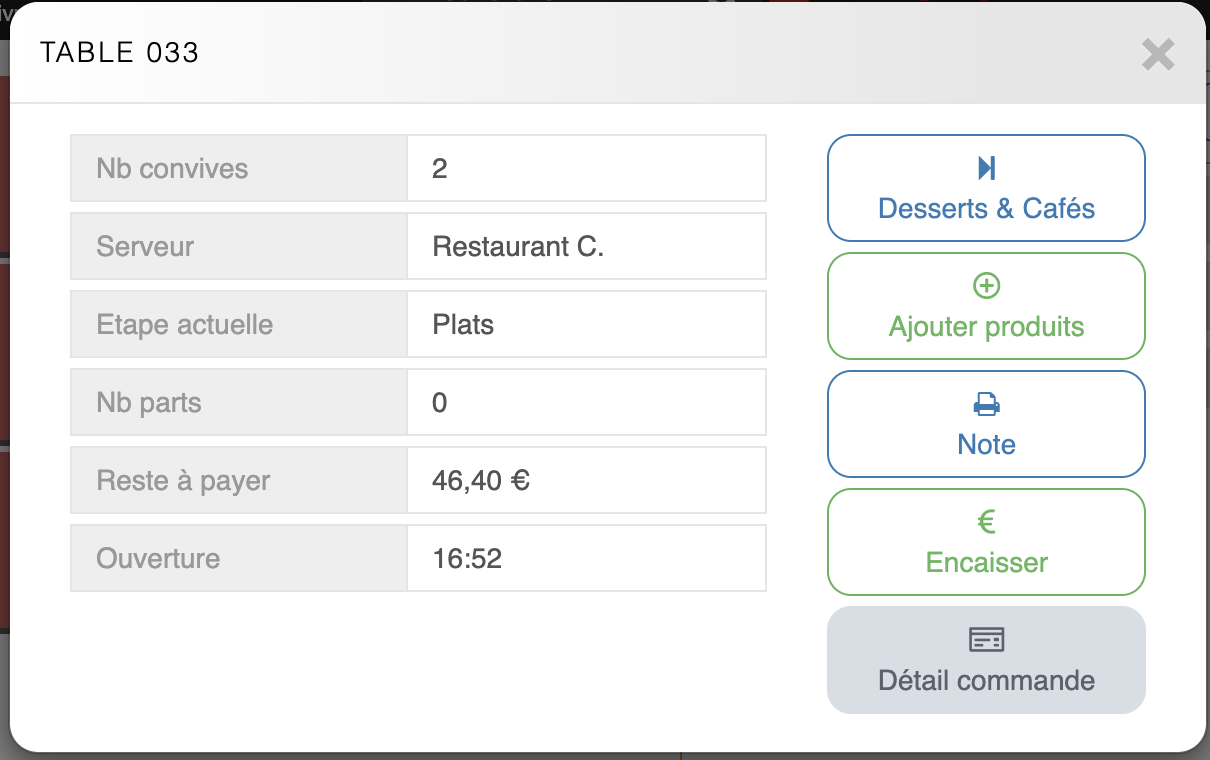Click the Nb convives value 2
The width and height of the screenshot is (1210, 760).
[440, 168]
